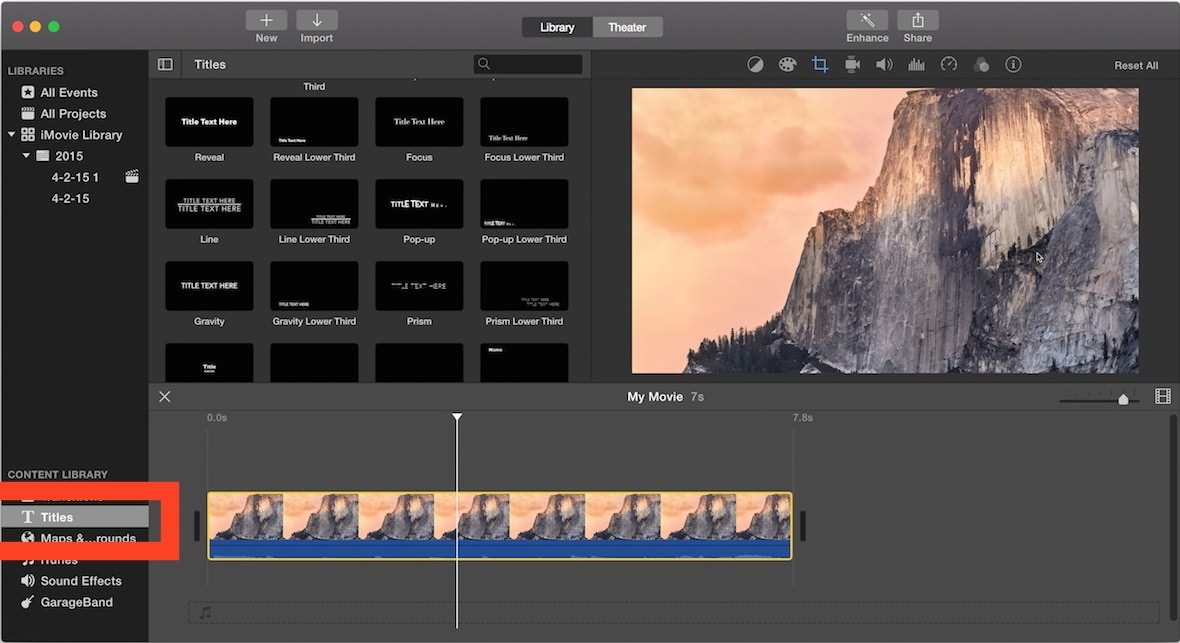Select Sound Effects in Content Library

click(x=80, y=580)
